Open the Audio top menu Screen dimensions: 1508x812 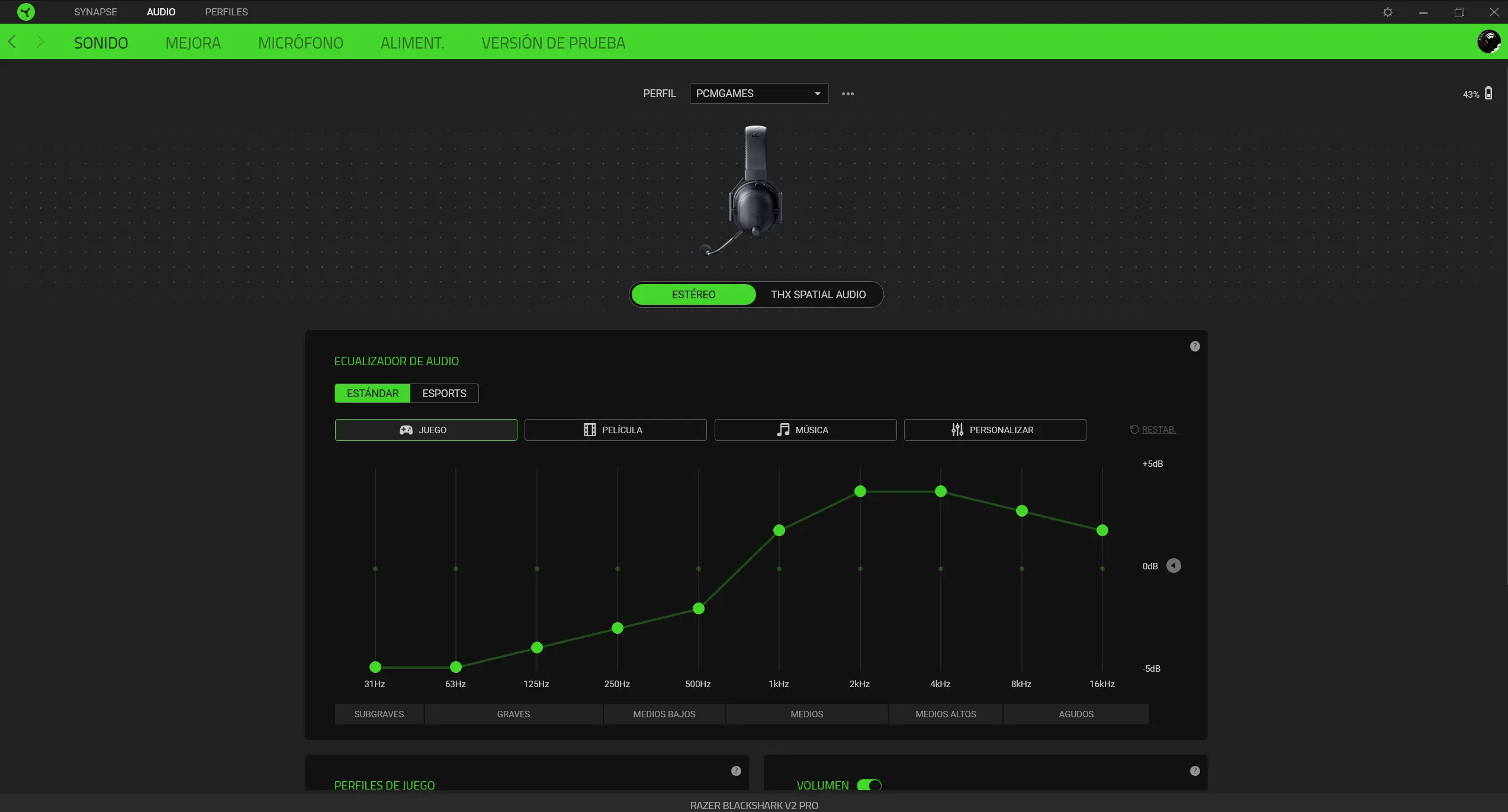point(161,12)
